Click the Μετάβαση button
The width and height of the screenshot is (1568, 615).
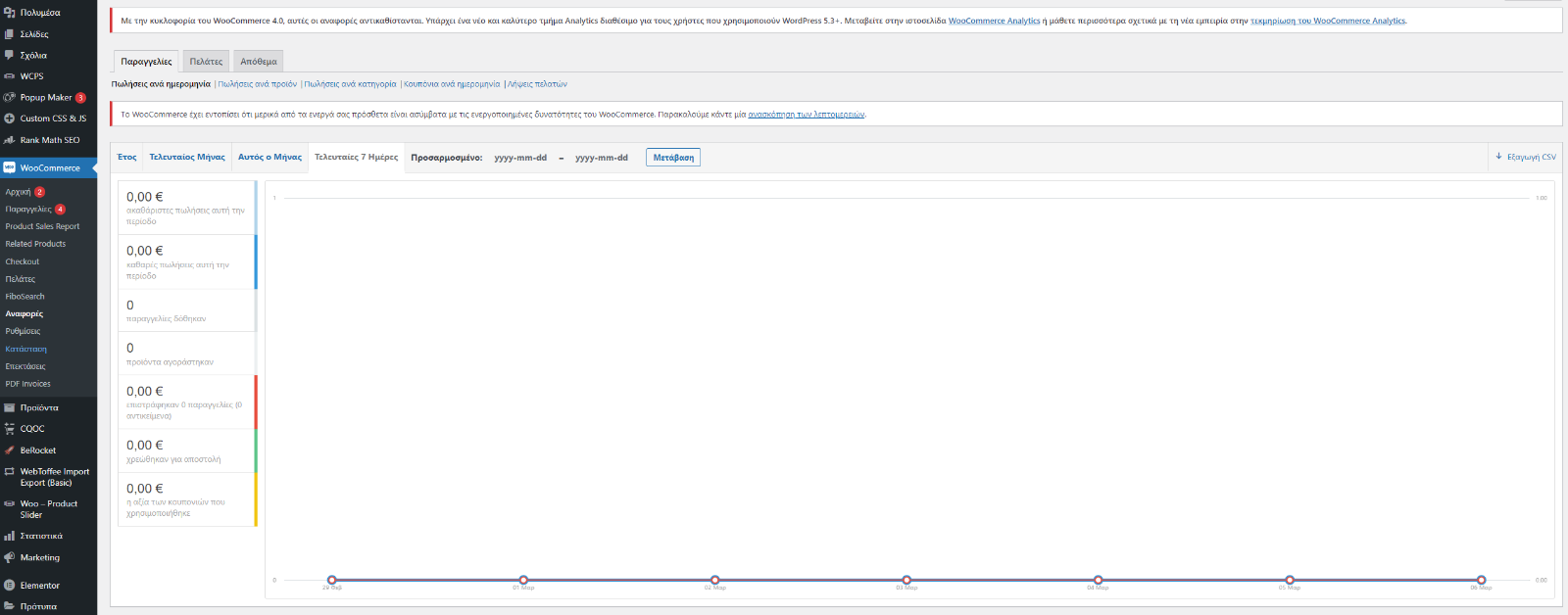point(673,158)
